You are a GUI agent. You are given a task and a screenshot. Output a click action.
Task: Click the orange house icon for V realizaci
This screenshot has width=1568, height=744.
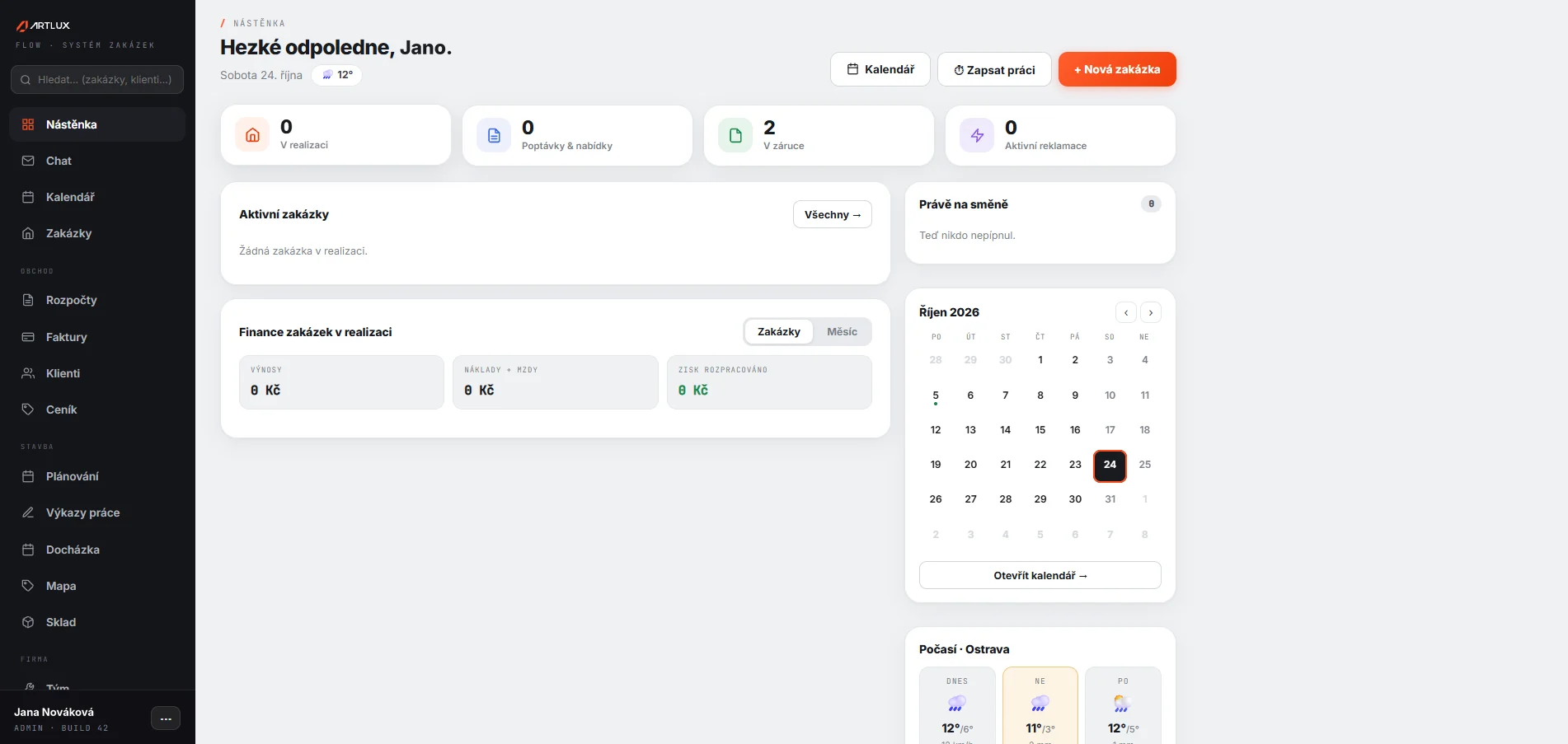tap(252, 135)
